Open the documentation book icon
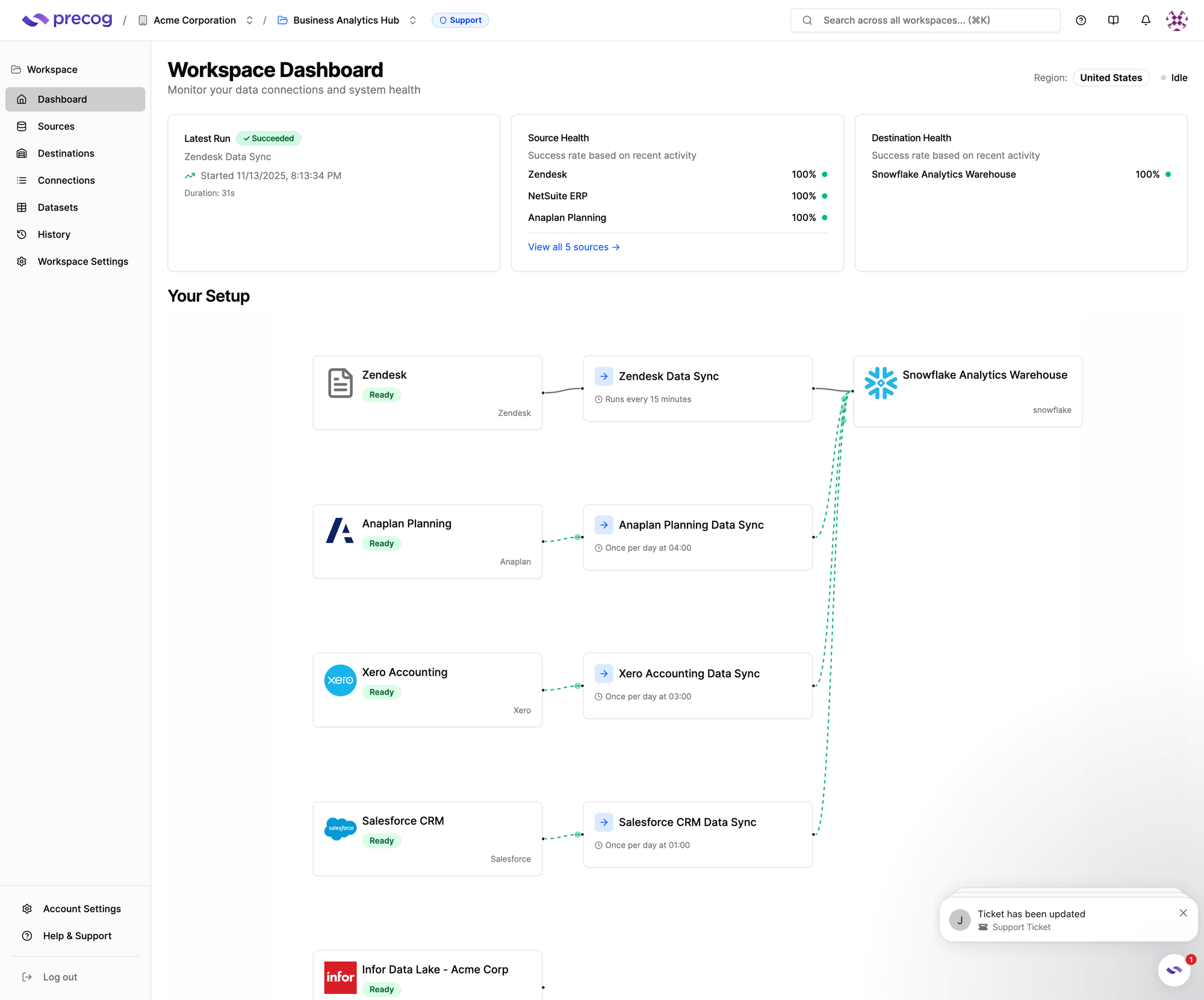Image resolution: width=1204 pixels, height=1000 pixels. coord(1113,20)
